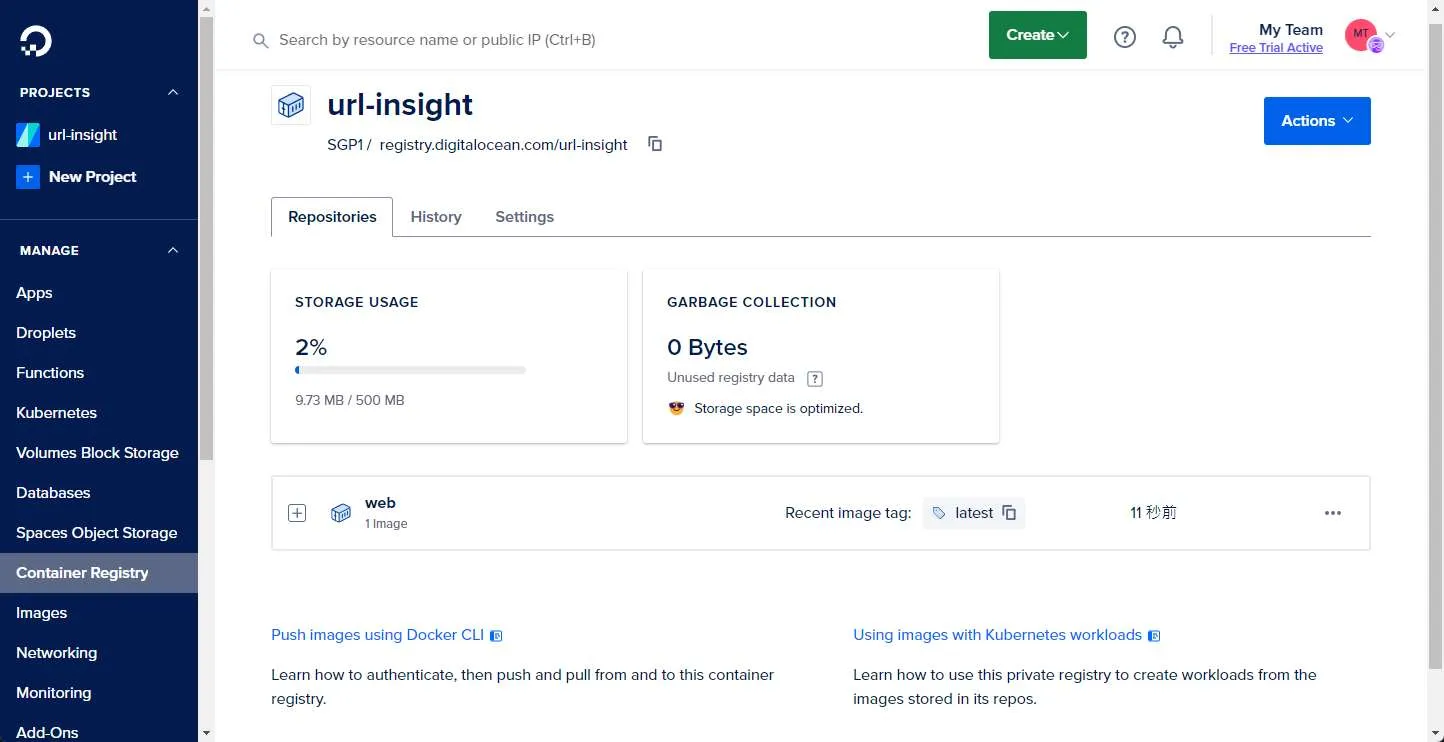The height and width of the screenshot is (742, 1444).
Task: Collapse the MANAGE section
Action: pyautogui.click(x=172, y=250)
